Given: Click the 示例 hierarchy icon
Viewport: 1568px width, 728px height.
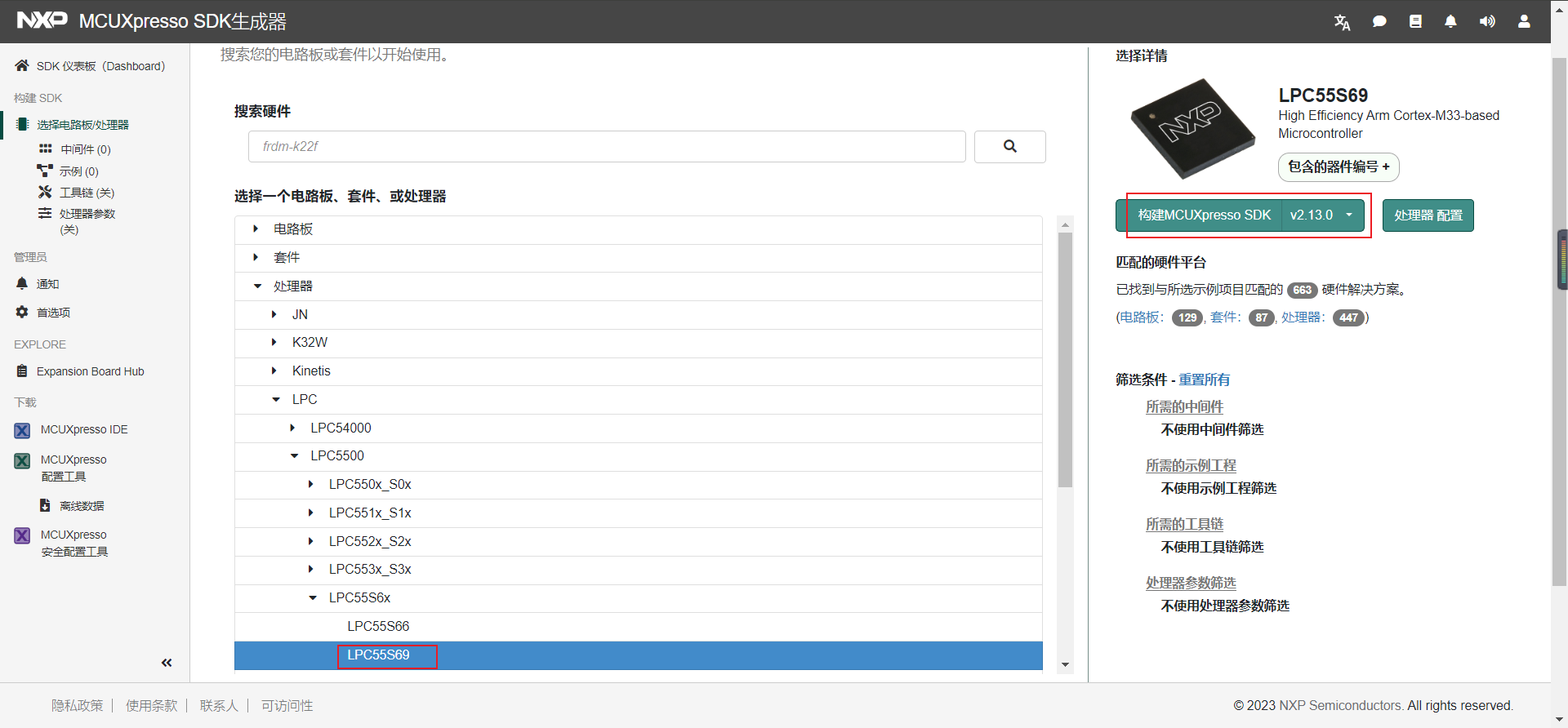Looking at the screenshot, I should pos(45,171).
